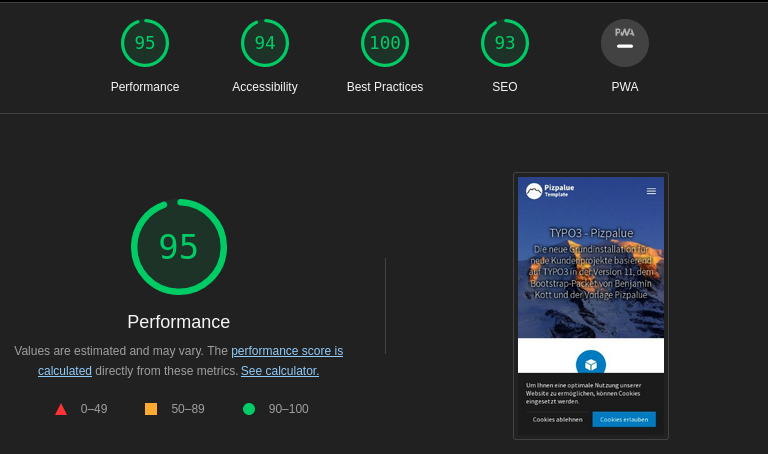Click 'Cookies ablehnen' button in preview
The image size is (768, 454).
click(558, 419)
